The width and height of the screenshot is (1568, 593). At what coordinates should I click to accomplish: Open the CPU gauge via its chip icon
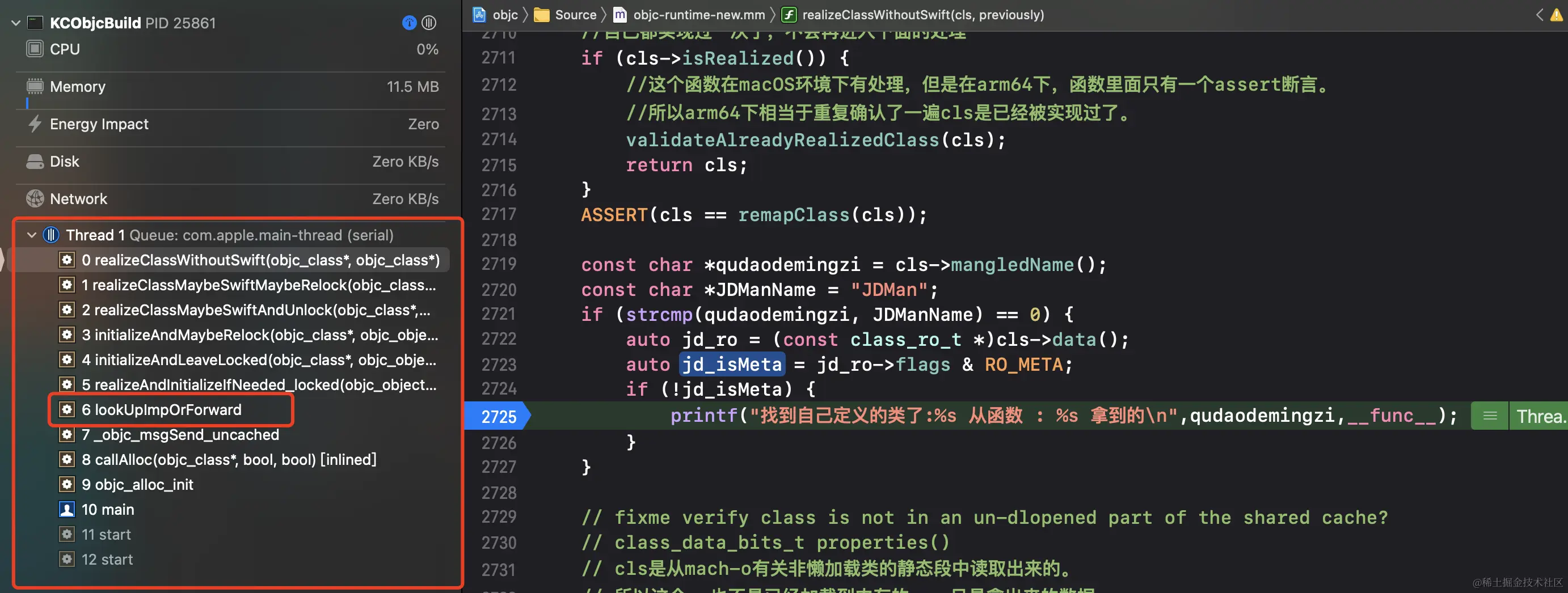coord(35,49)
